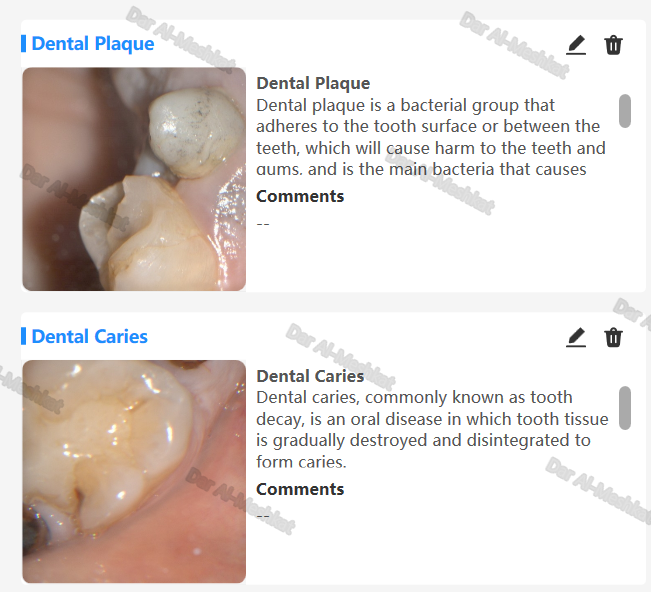Click the empty comment dashes for Dental Plaque

263,224
